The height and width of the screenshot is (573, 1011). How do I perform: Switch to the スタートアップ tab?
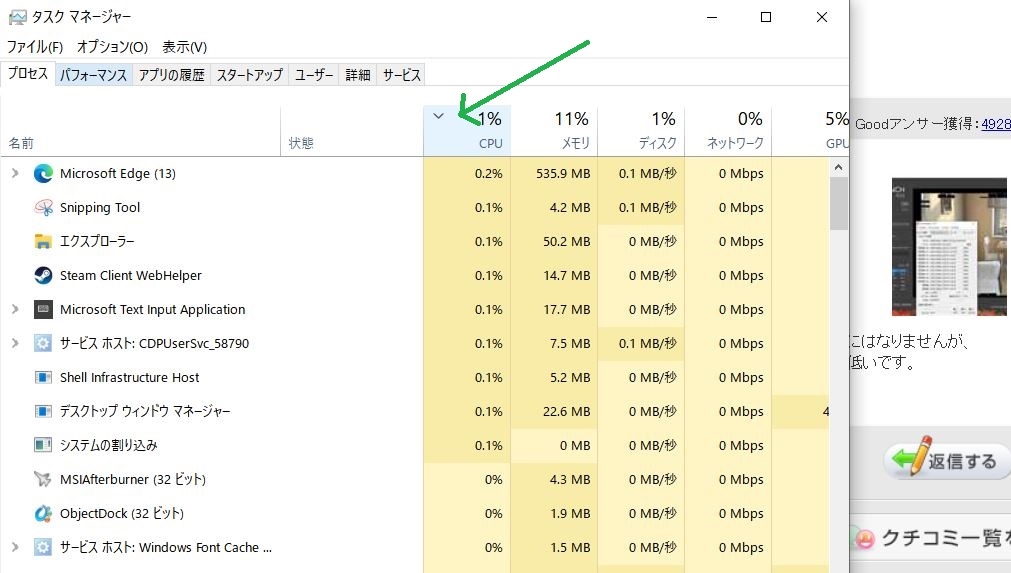(x=250, y=75)
